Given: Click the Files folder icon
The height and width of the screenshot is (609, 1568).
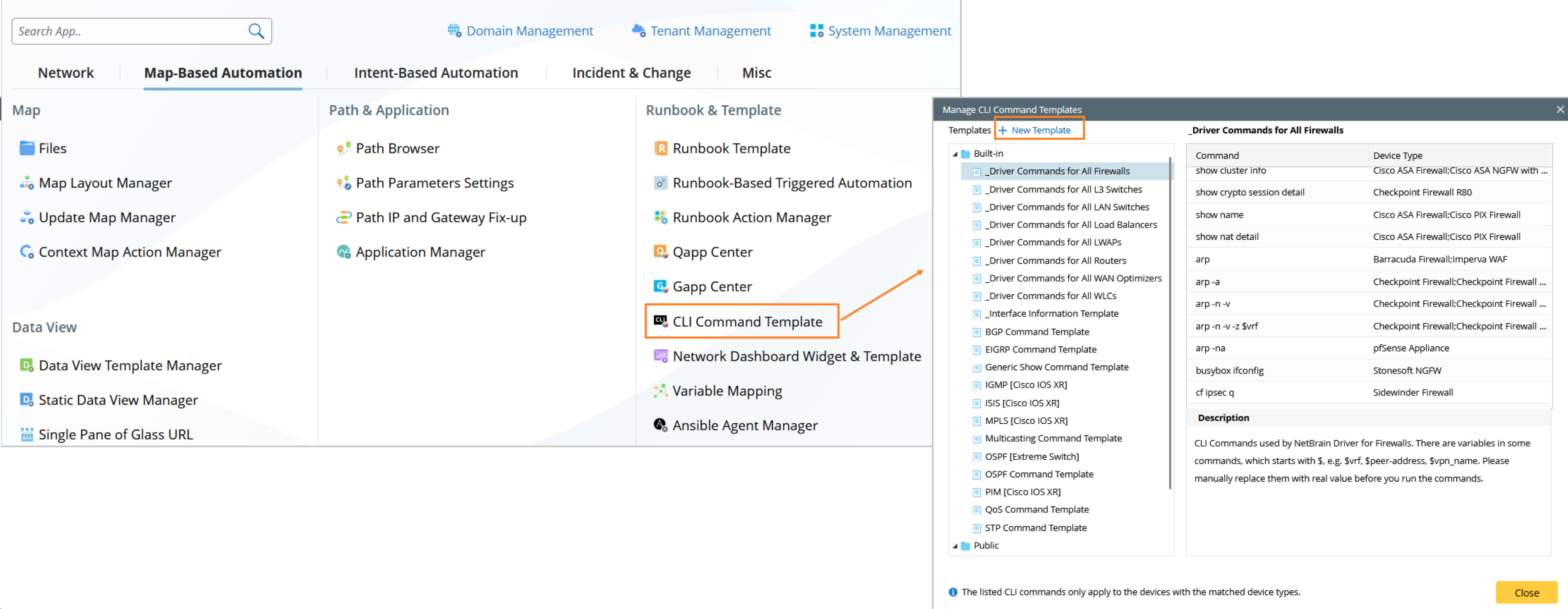Looking at the screenshot, I should (x=27, y=149).
